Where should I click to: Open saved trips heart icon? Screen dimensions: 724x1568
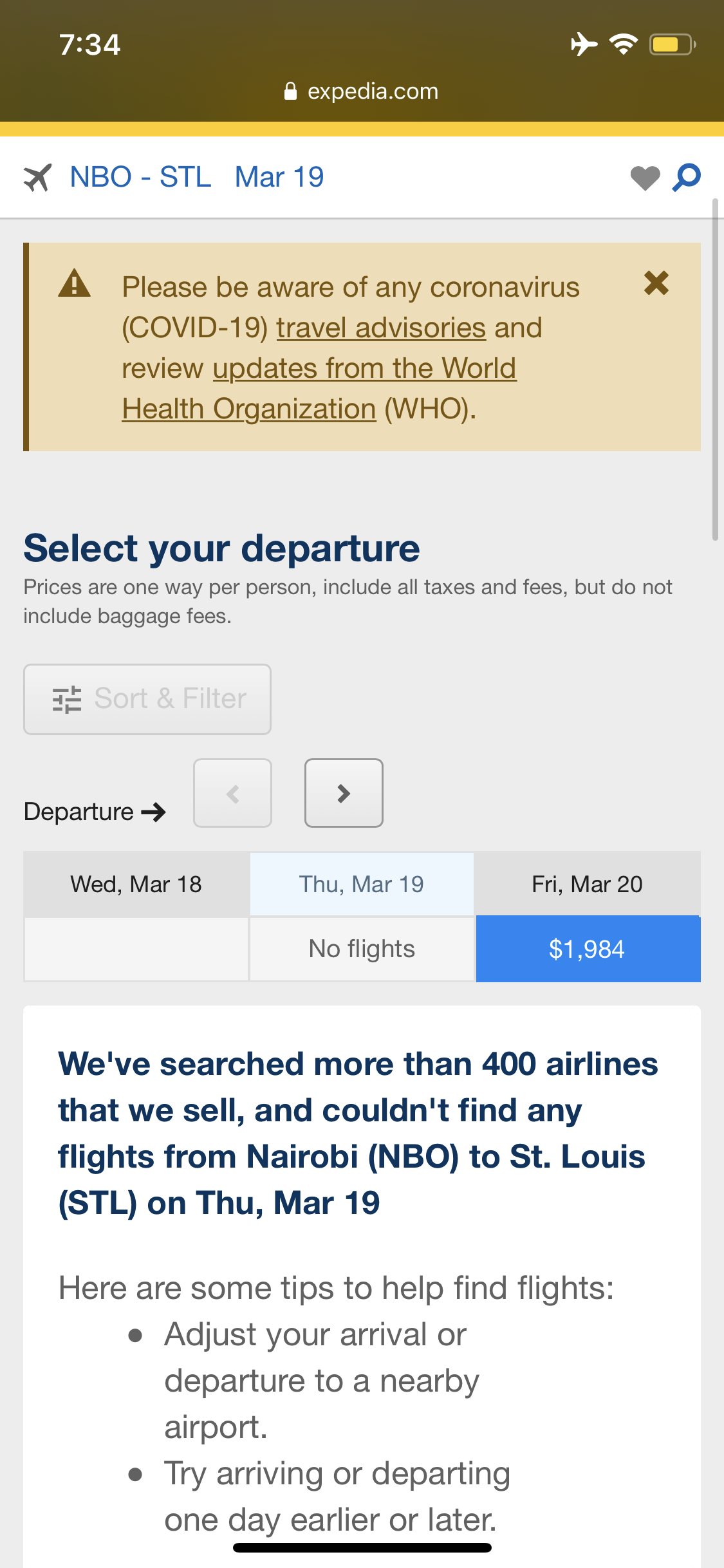(645, 178)
